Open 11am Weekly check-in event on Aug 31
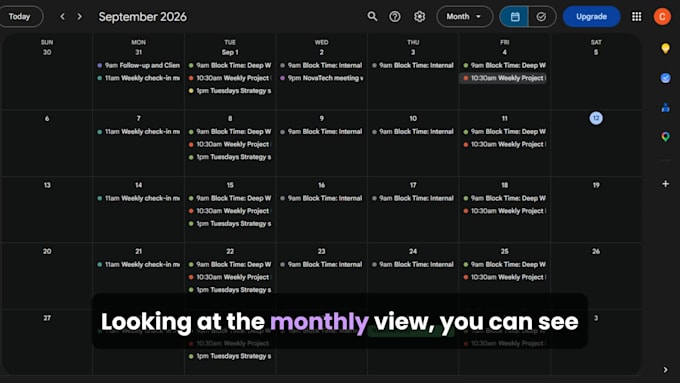The image size is (680, 383). [138, 78]
